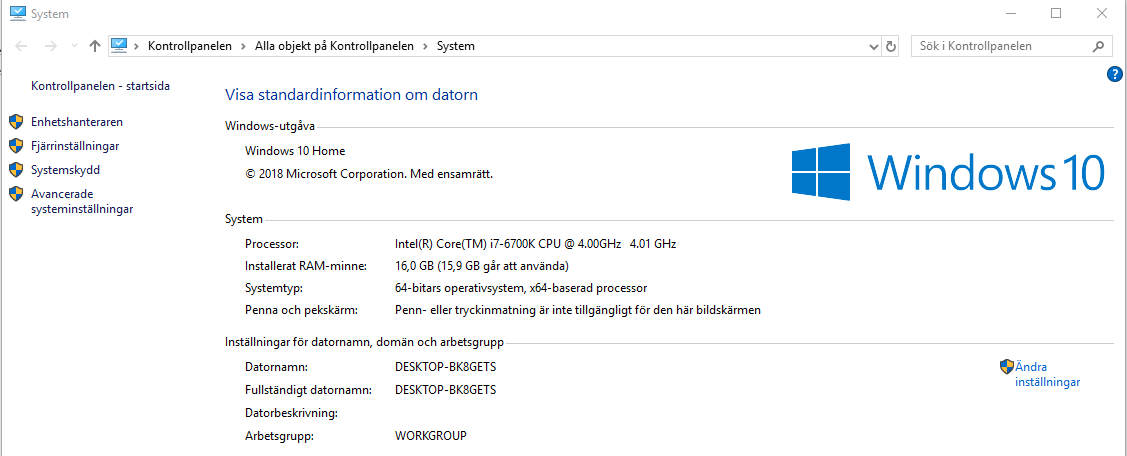Click the Intel Core i7-6700K processor value
This screenshot has width=1127, height=456.
coord(535,244)
